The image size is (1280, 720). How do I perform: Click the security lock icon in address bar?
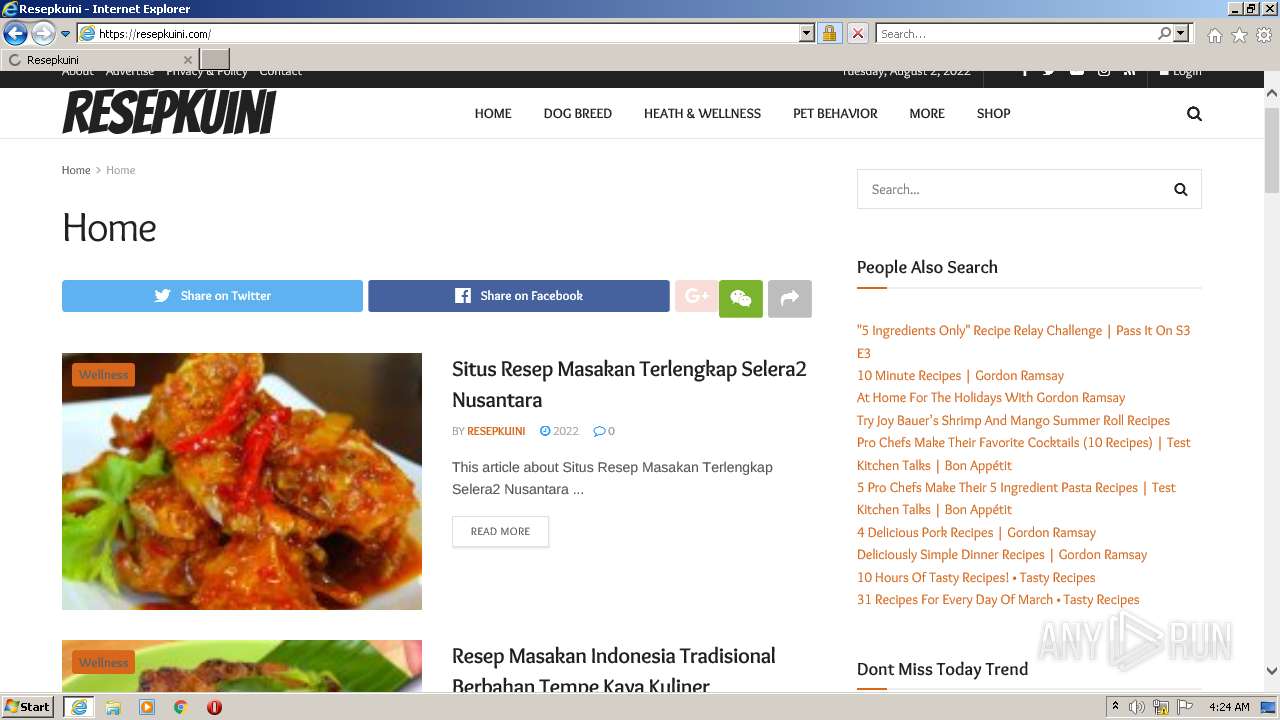click(x=829, y=34)
